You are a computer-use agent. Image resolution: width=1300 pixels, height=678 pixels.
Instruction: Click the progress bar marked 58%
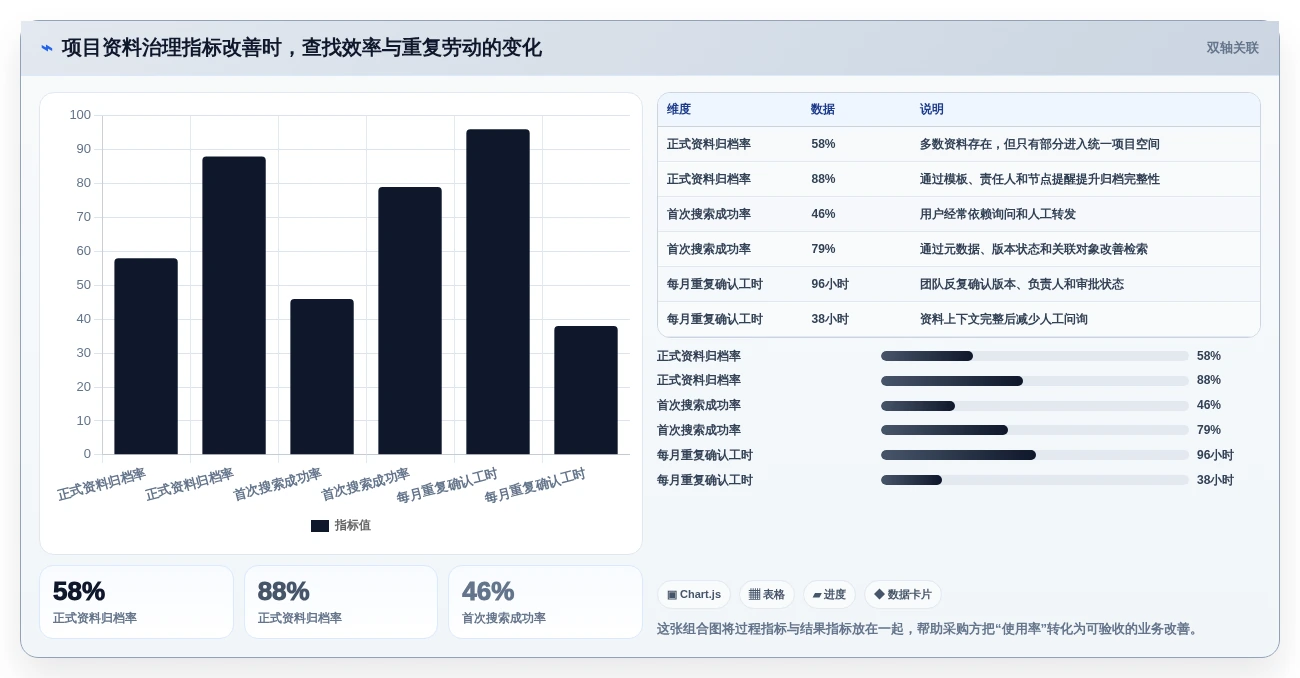1035,356
